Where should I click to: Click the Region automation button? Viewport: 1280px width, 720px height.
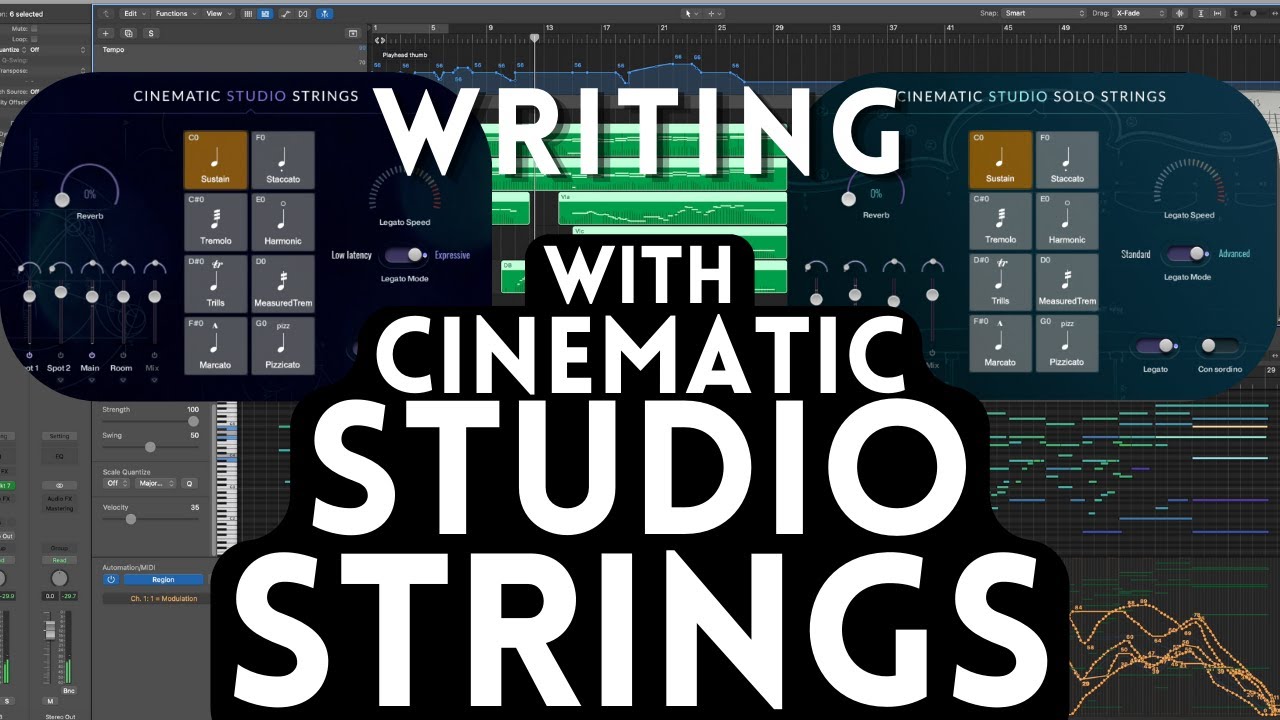coord(163,579)
